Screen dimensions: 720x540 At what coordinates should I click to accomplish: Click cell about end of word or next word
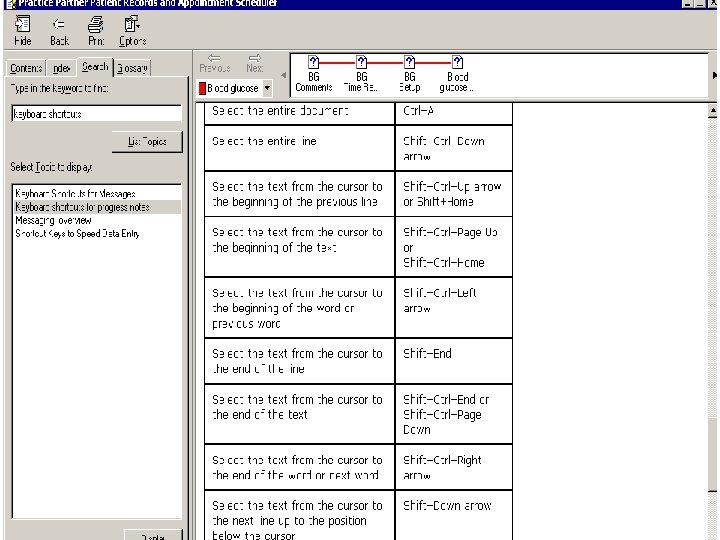pos(299,467)
